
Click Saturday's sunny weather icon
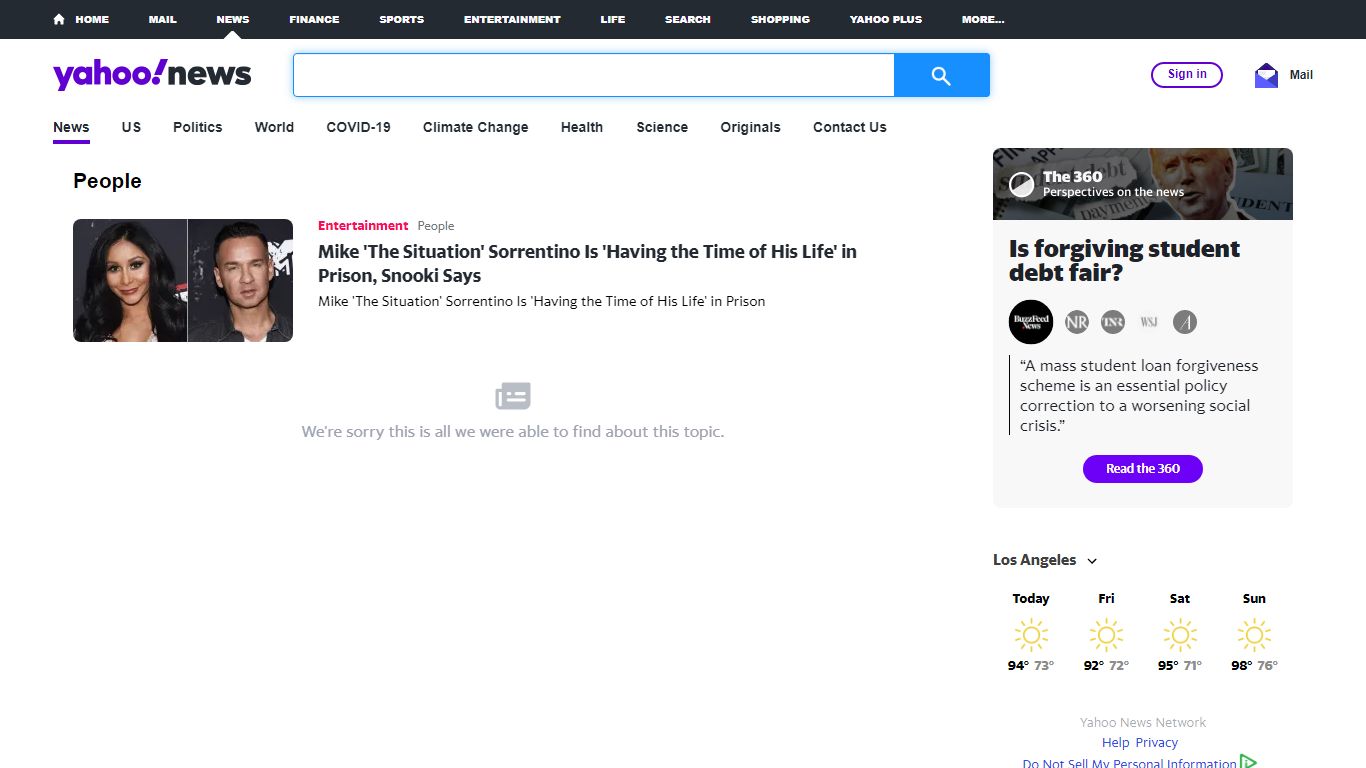point(1180,635)
